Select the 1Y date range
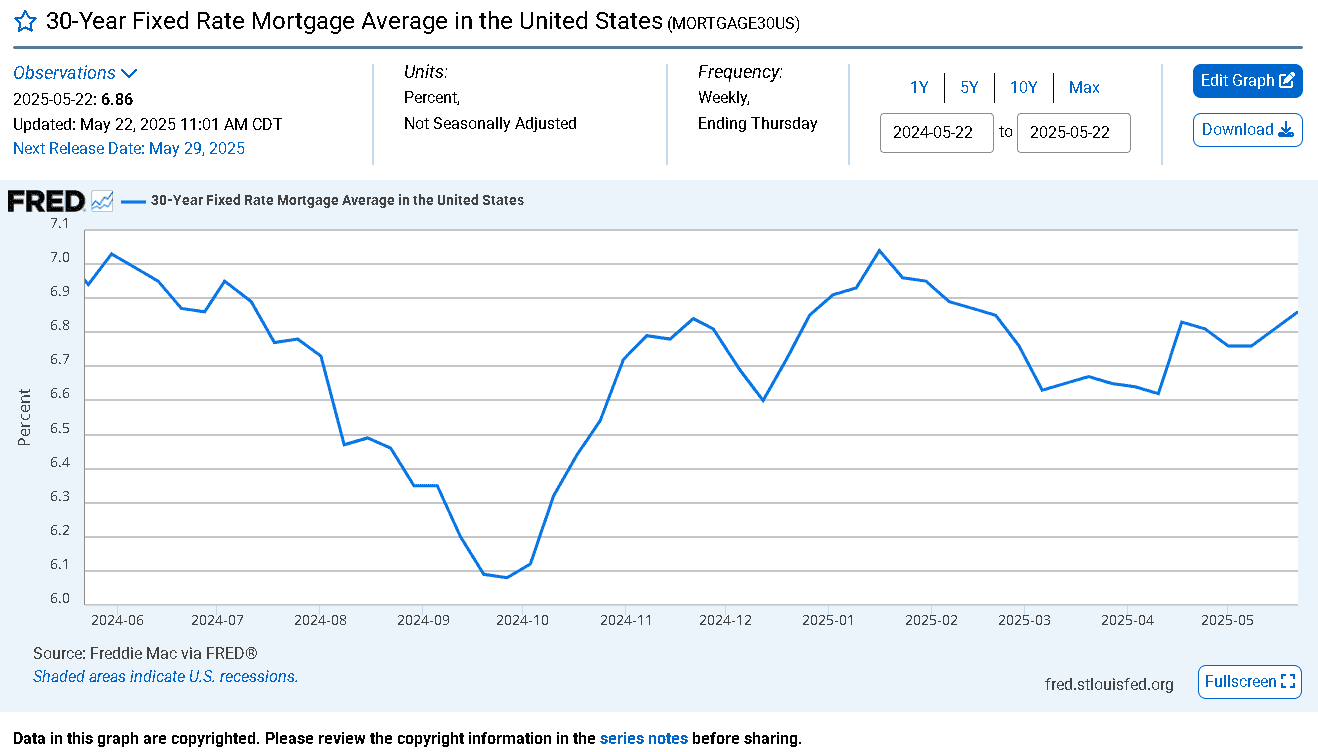This screenshot has height=752, width=1318. (919, 88)
